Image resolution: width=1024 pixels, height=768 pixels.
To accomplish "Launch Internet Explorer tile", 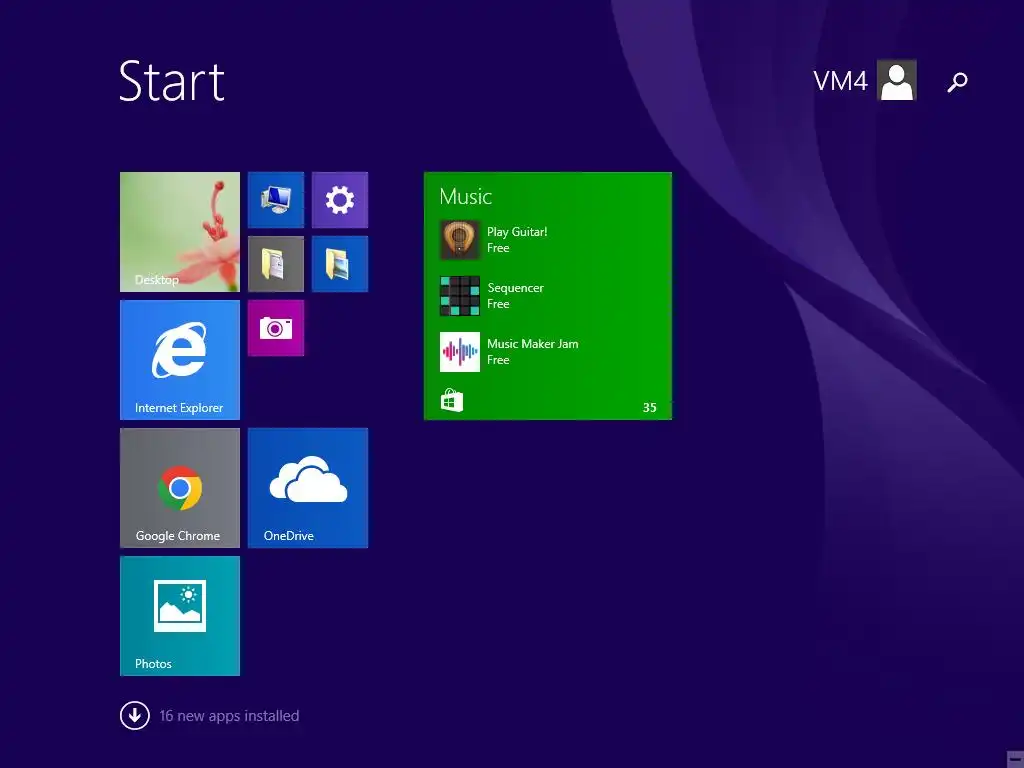I will [180, 360].
